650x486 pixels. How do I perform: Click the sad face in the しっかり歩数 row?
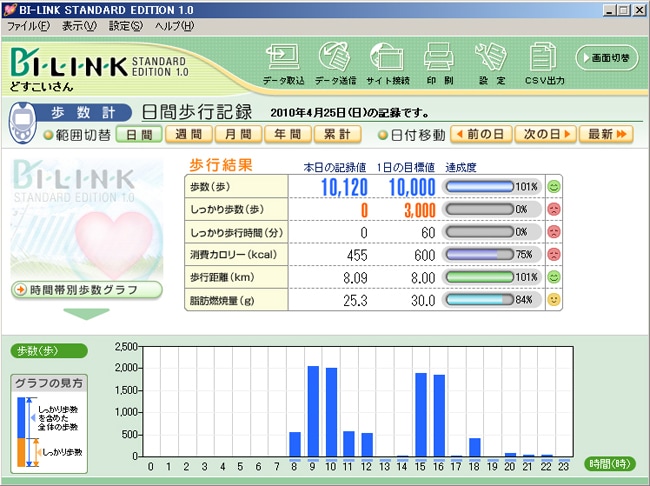click(x=553, y=209)
